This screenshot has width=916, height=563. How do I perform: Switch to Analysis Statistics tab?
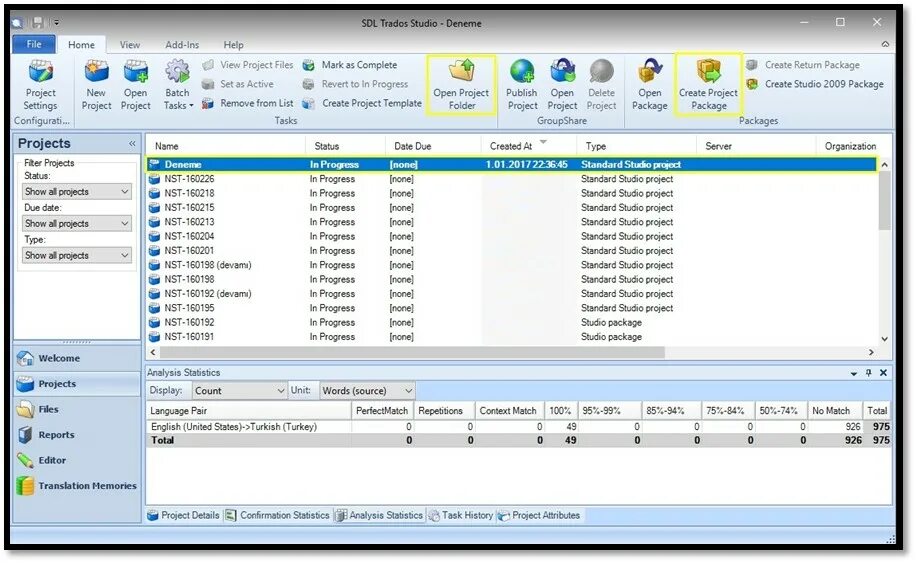(x=379, y=516)
